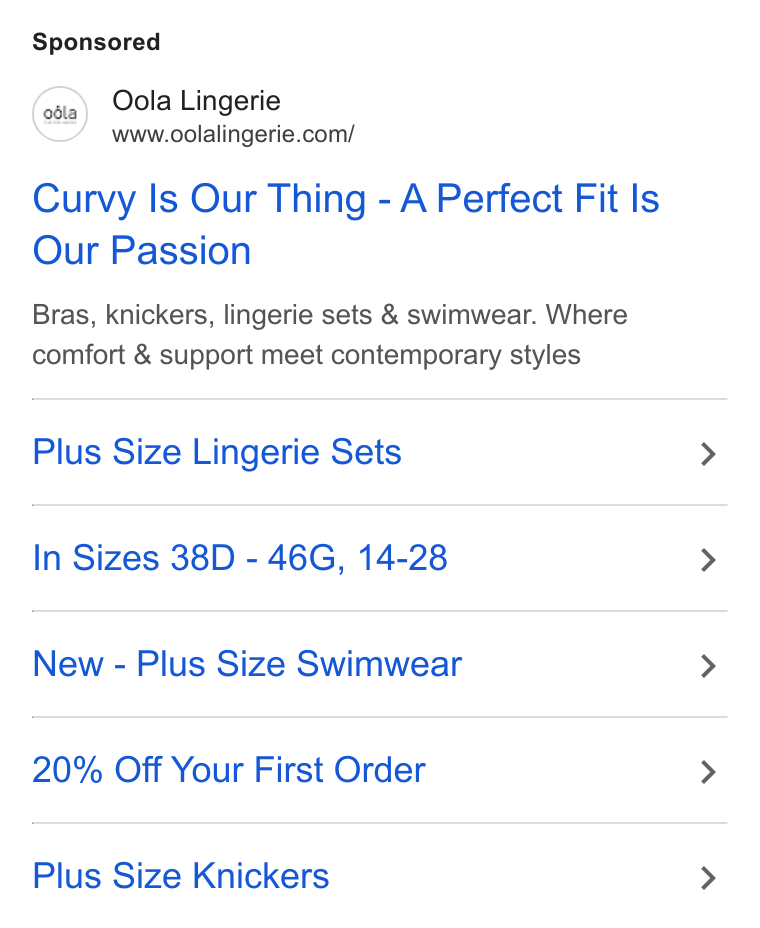The width and height of the screenshot is (760, 928).
Task: Open the Plus Size Knickers sitelink
Action: pyautogui.click(x=181, y=876)
